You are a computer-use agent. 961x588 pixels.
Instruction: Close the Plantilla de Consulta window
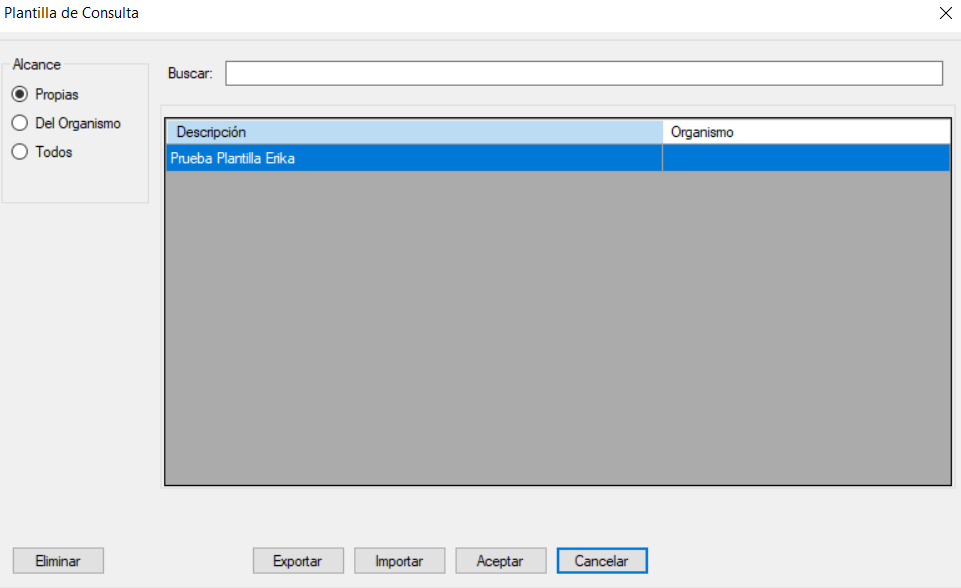945,14
